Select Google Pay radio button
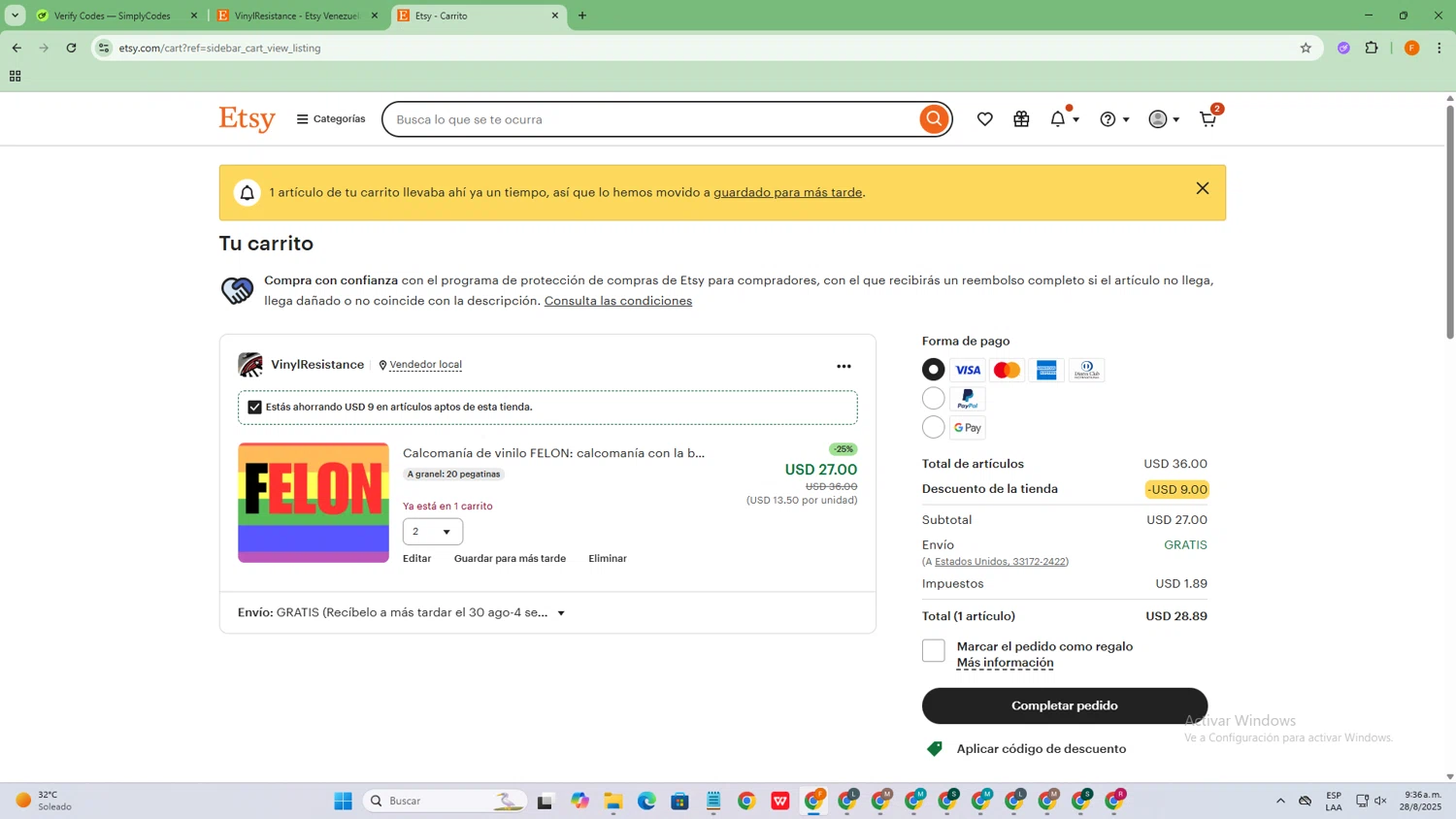Image resolution: width=1456 pixels, height=819 pixels. click(x=933, y=427)
